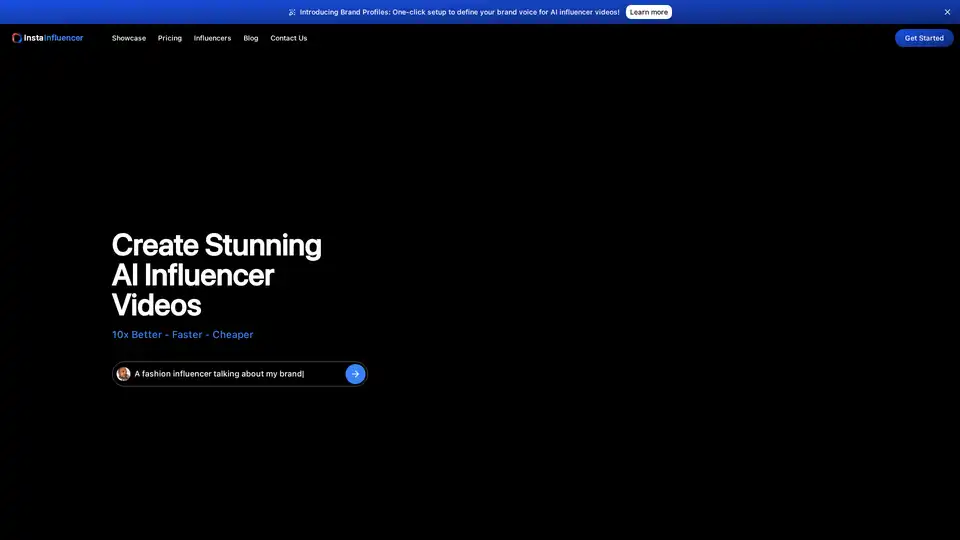Click the word 'Videos' in the headline
The width and height of the screenshot is (960, 540).
(x=156, y=305)
